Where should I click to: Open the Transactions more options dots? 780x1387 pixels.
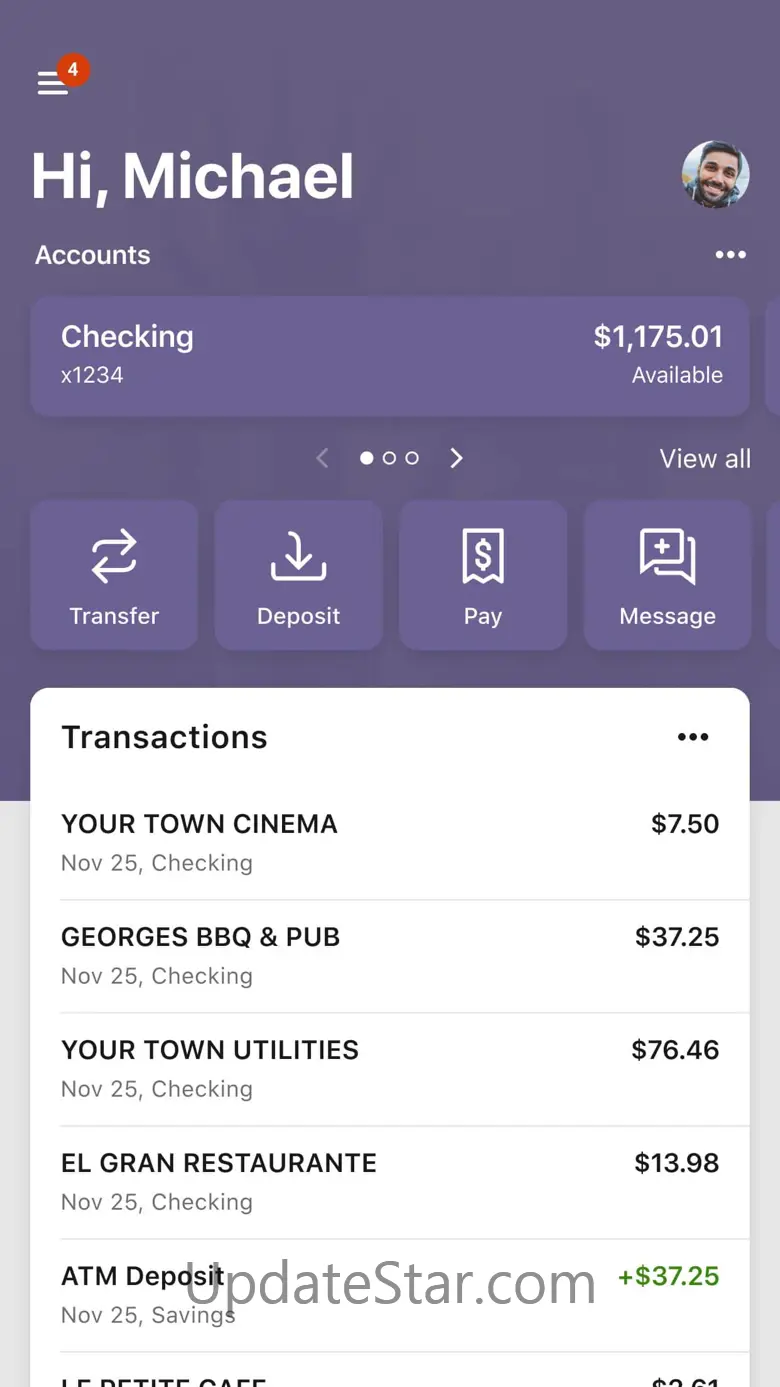(x=693, y=737)
